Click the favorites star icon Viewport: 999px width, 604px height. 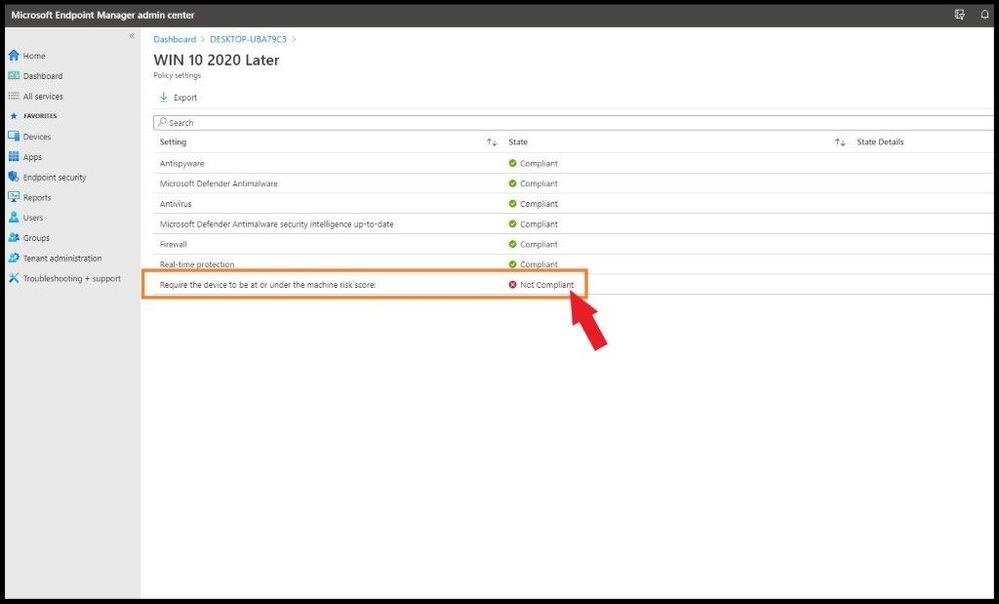click(13, 116)
